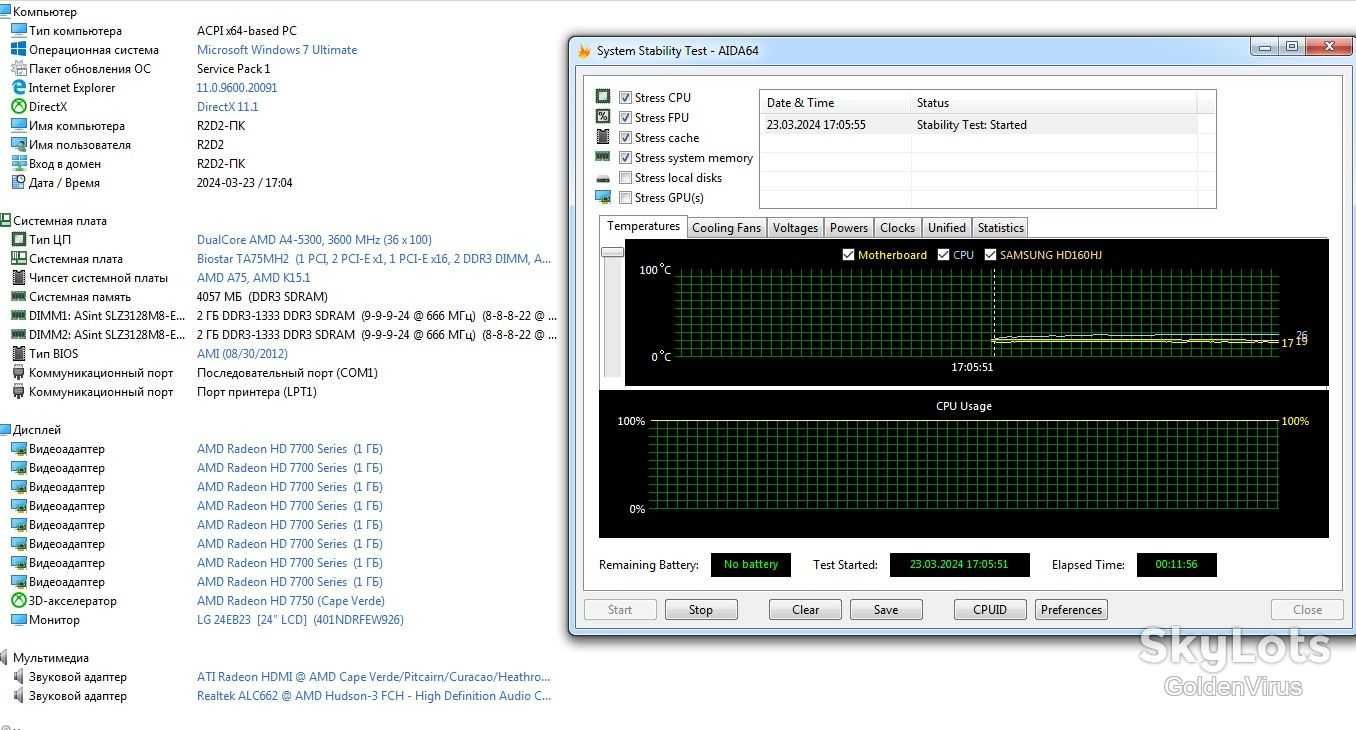Viewport: 1356px width, 730px height.
Task: Switch to the Voltages tab
Action: [795, 228]
